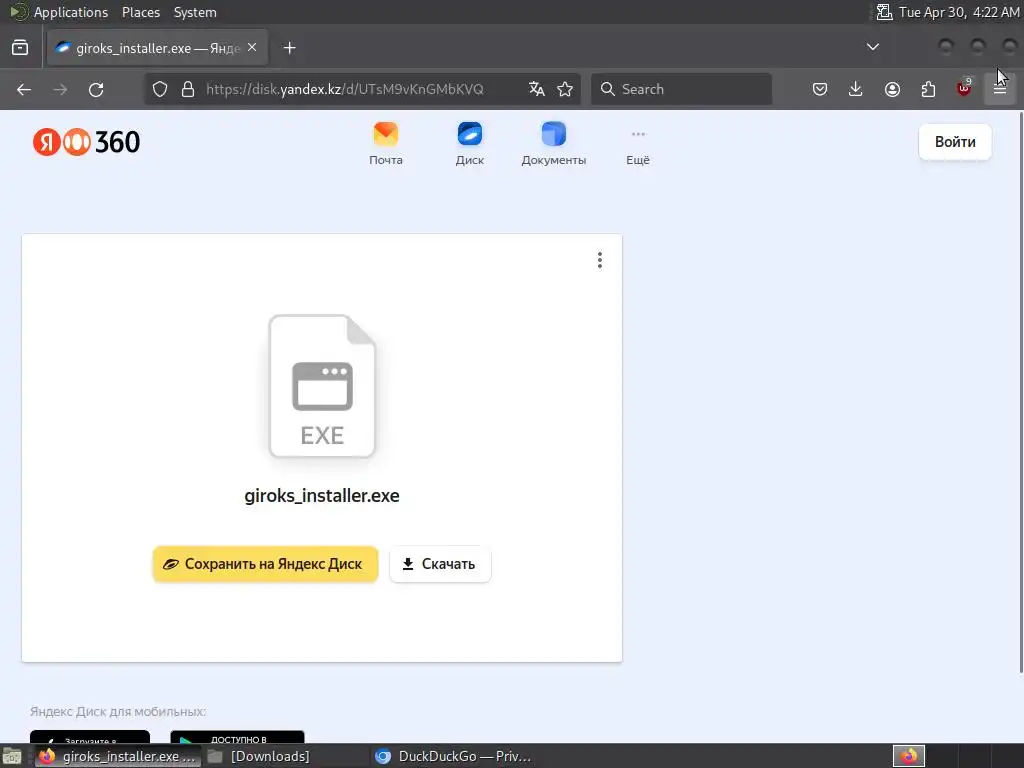Click the EXE file thumbnail

tap(322, 386)
